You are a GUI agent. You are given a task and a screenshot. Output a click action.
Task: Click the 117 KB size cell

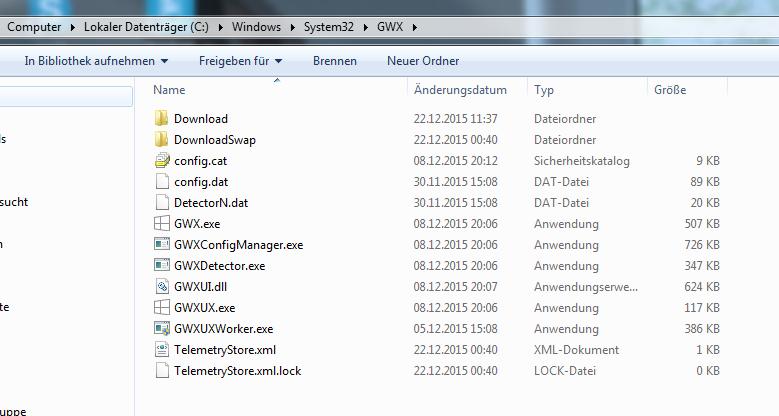(702, 307)
